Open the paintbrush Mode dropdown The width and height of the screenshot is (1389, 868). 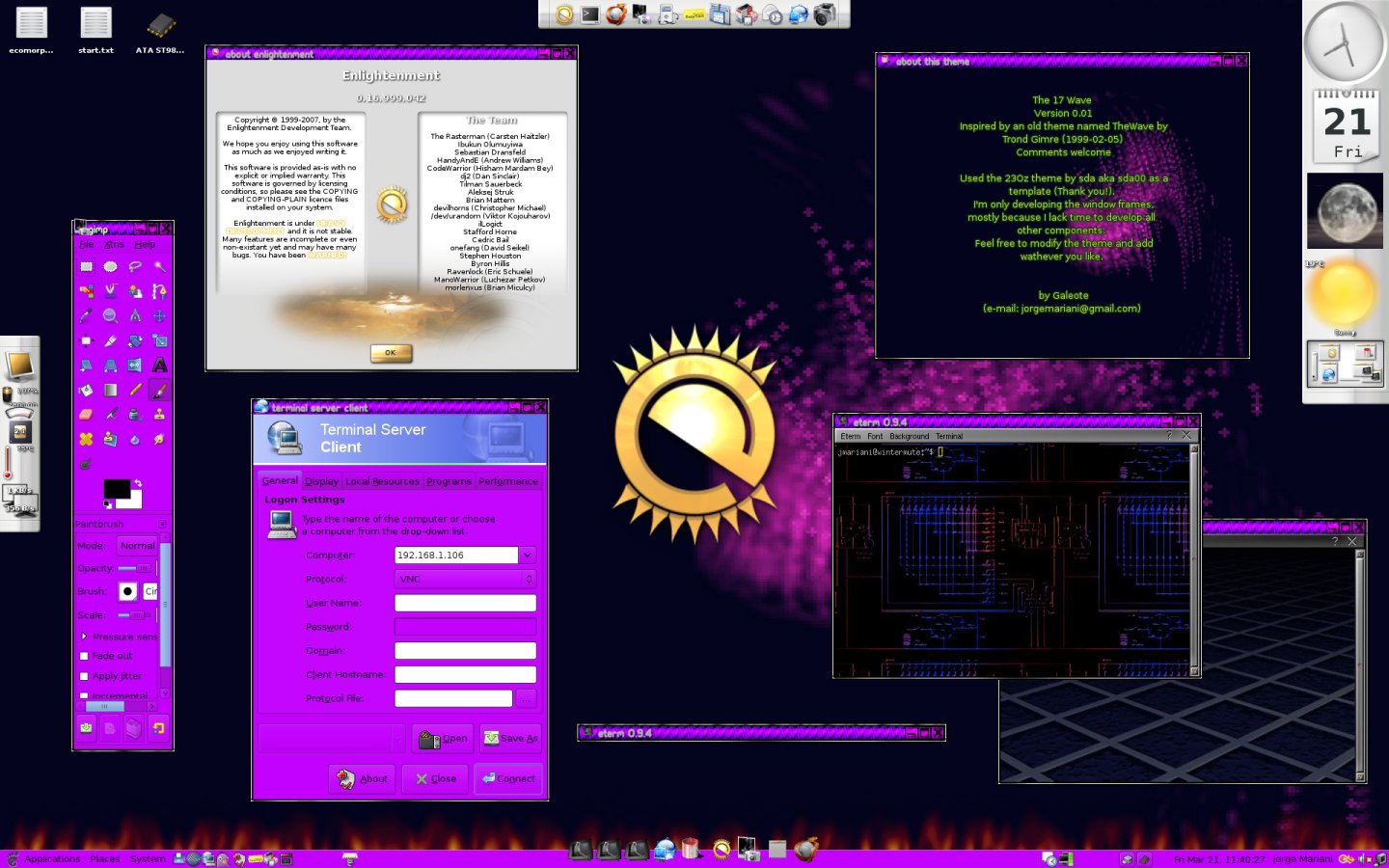[137, 546]
